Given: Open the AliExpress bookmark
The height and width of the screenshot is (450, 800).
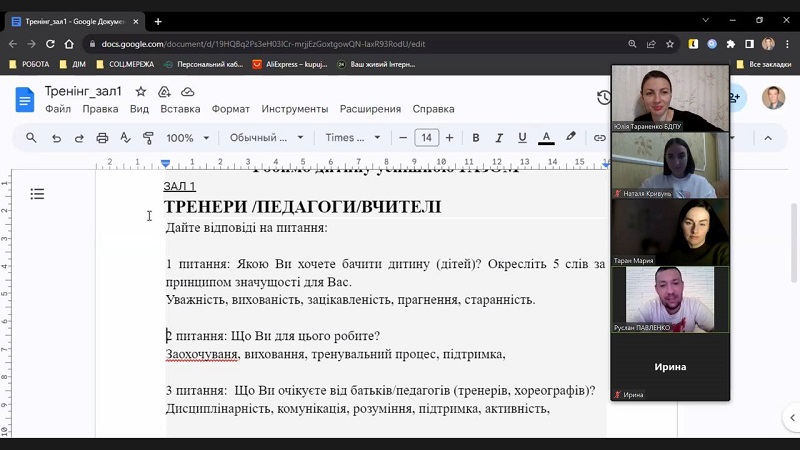Looking at the screenshot, I should pyautogui.click(x=290, y=64).
